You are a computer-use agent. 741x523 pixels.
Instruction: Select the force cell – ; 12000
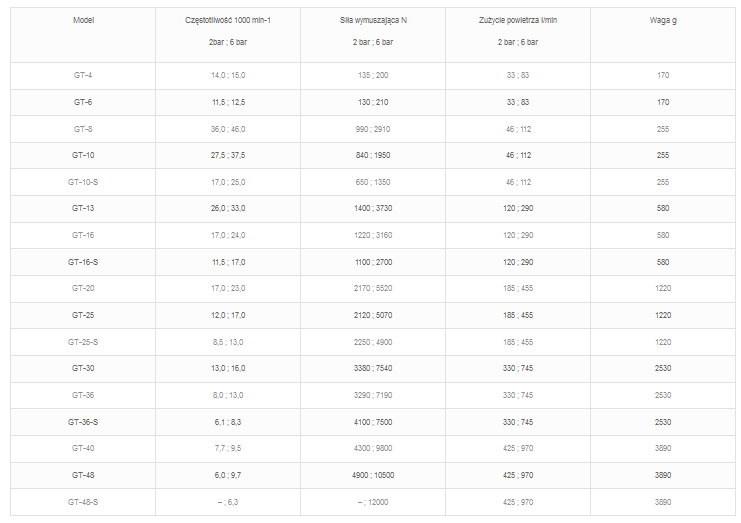[x=373, y=501]
